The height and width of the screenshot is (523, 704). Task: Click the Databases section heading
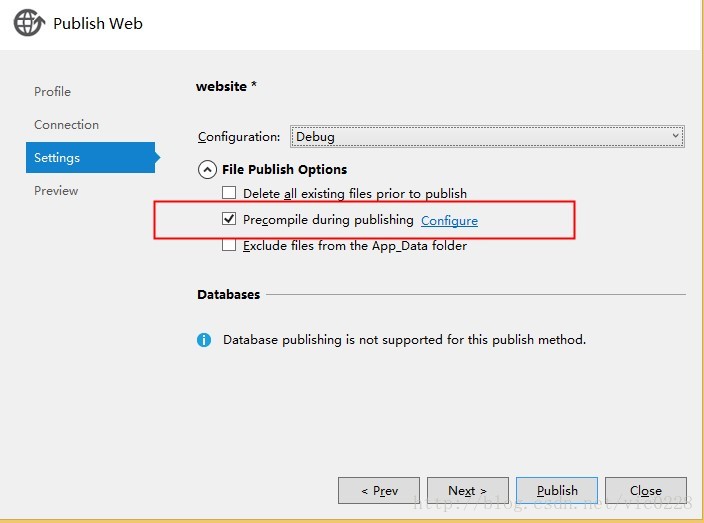tap(229, 294)
